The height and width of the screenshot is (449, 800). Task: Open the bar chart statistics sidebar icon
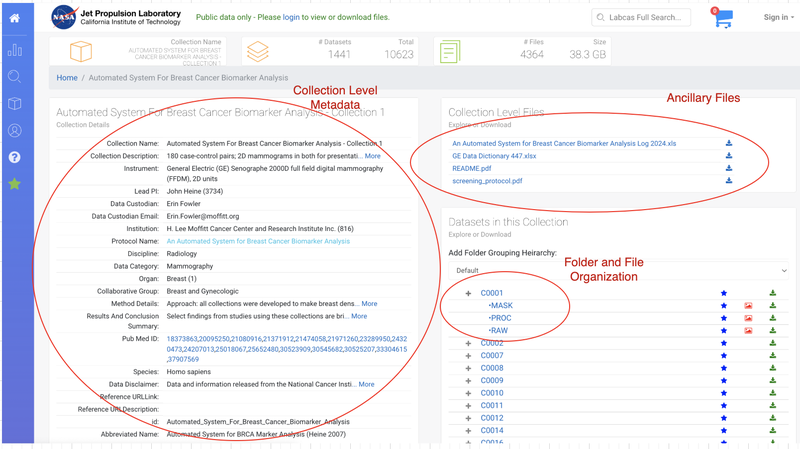14,50
